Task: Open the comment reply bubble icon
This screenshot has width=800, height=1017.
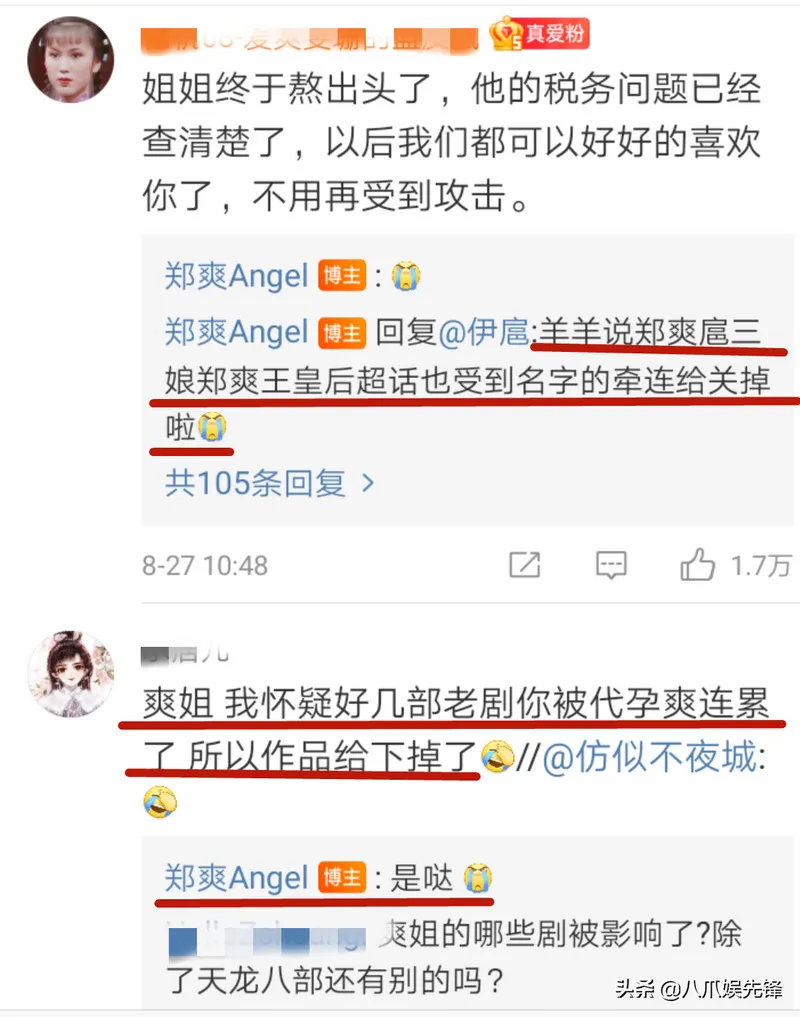Action: click(x=611, y=565)
